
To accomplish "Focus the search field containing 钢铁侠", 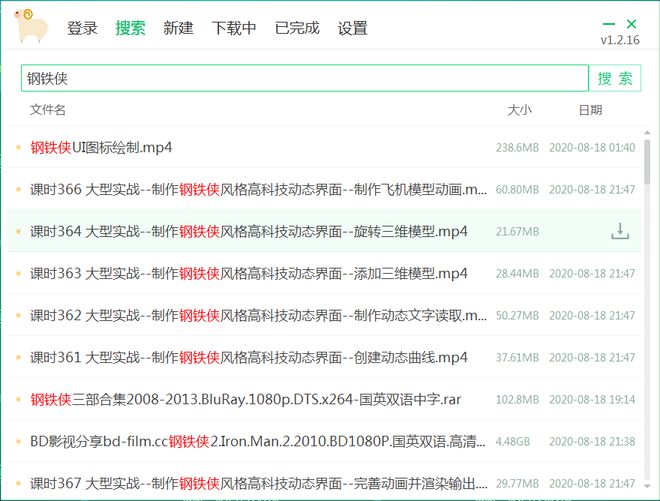I will pyautogui.click(x=305, y=78).
